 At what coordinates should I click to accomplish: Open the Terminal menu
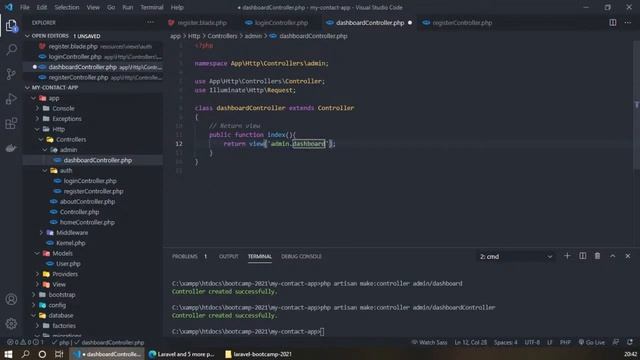tap(151, 7)
